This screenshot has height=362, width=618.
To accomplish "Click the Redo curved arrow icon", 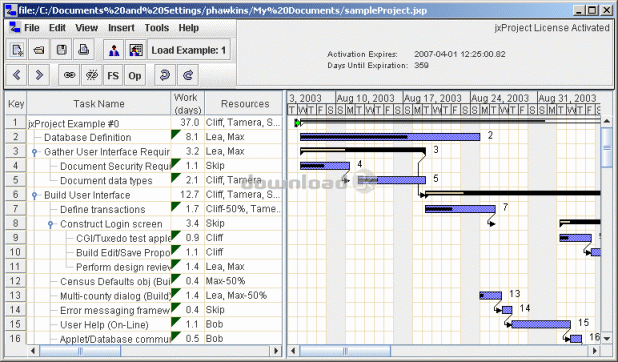I will pyautogui.click(x=188, y=75).
